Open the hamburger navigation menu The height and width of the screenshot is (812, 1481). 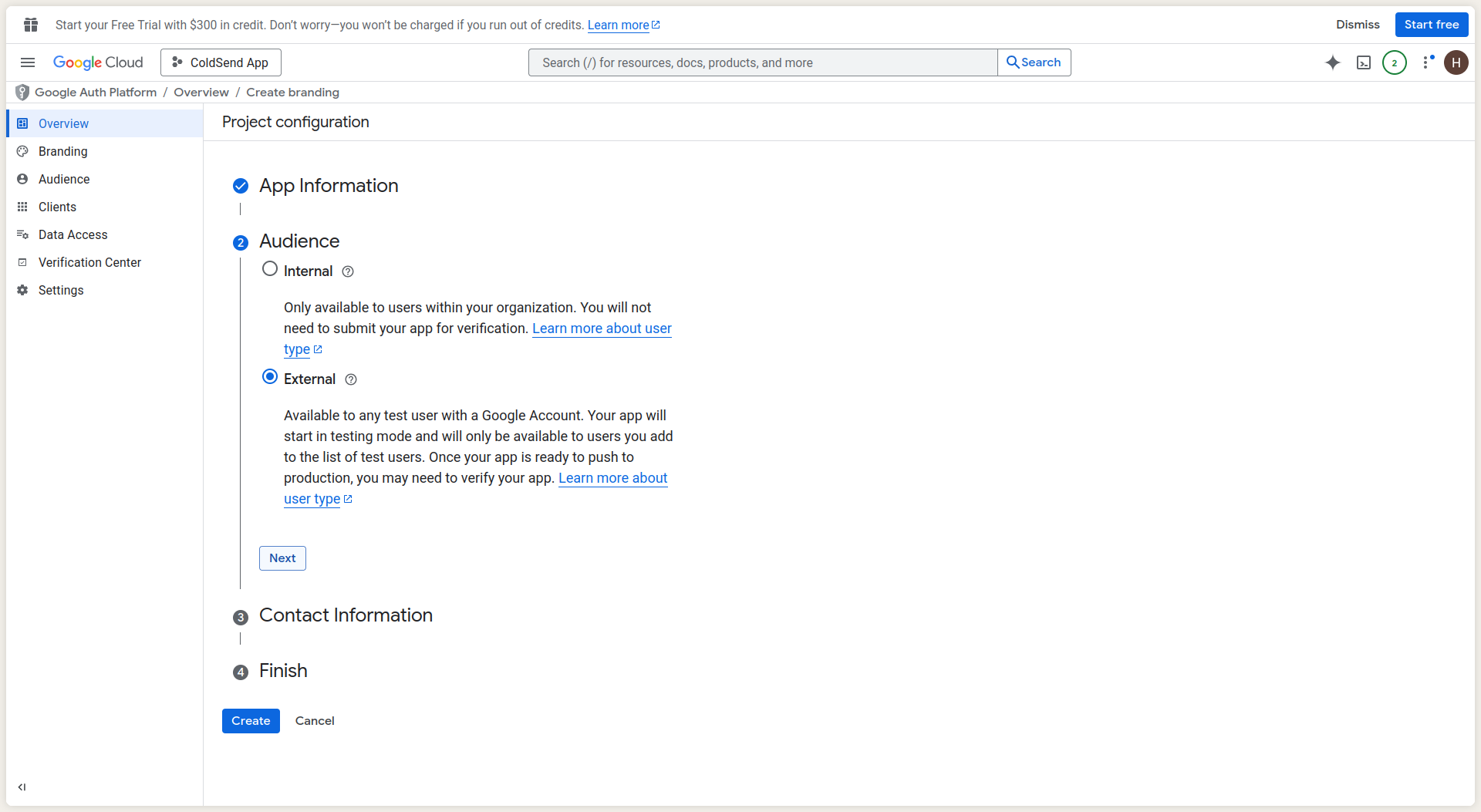28,62
